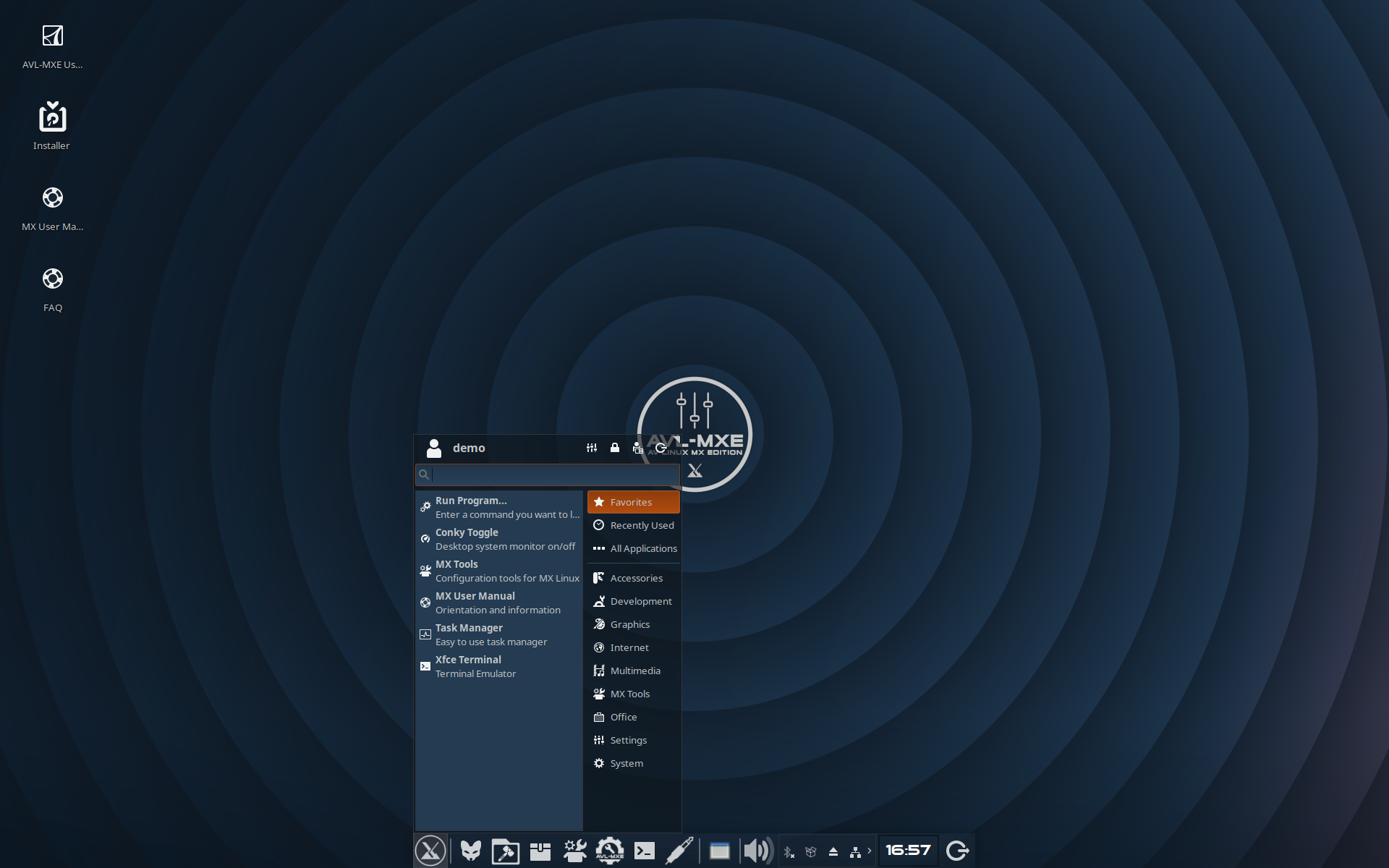The image size is (1389, 868).
Task: Select the Recently Used tab
Action: (641, 525)
